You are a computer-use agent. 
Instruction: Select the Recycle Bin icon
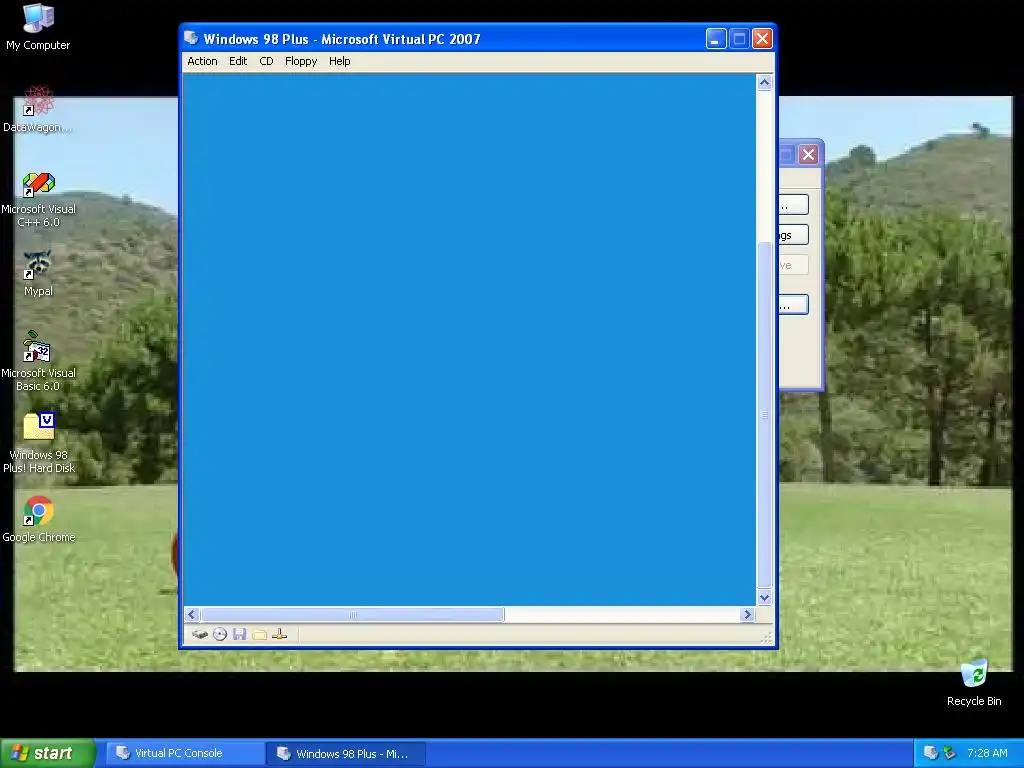974,683
